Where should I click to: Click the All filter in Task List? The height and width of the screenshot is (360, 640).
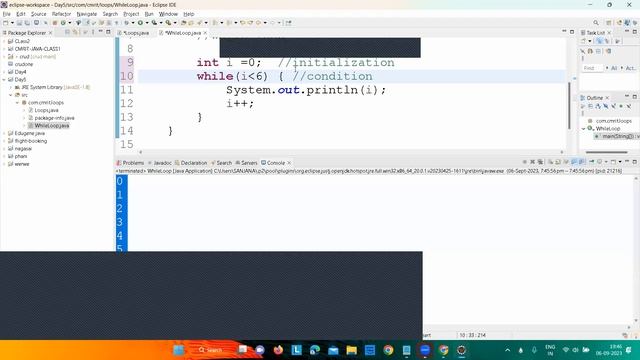(x=614, y=68)
